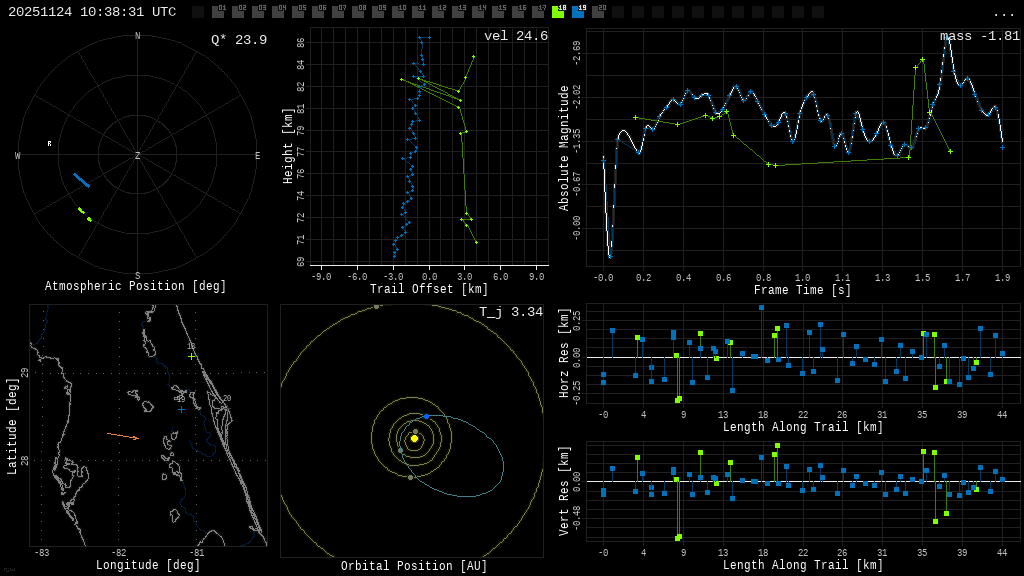Click the T_j 3.34 Tisserand label
This screenshot has height=576, width=1024.
(x=510, y=313)
